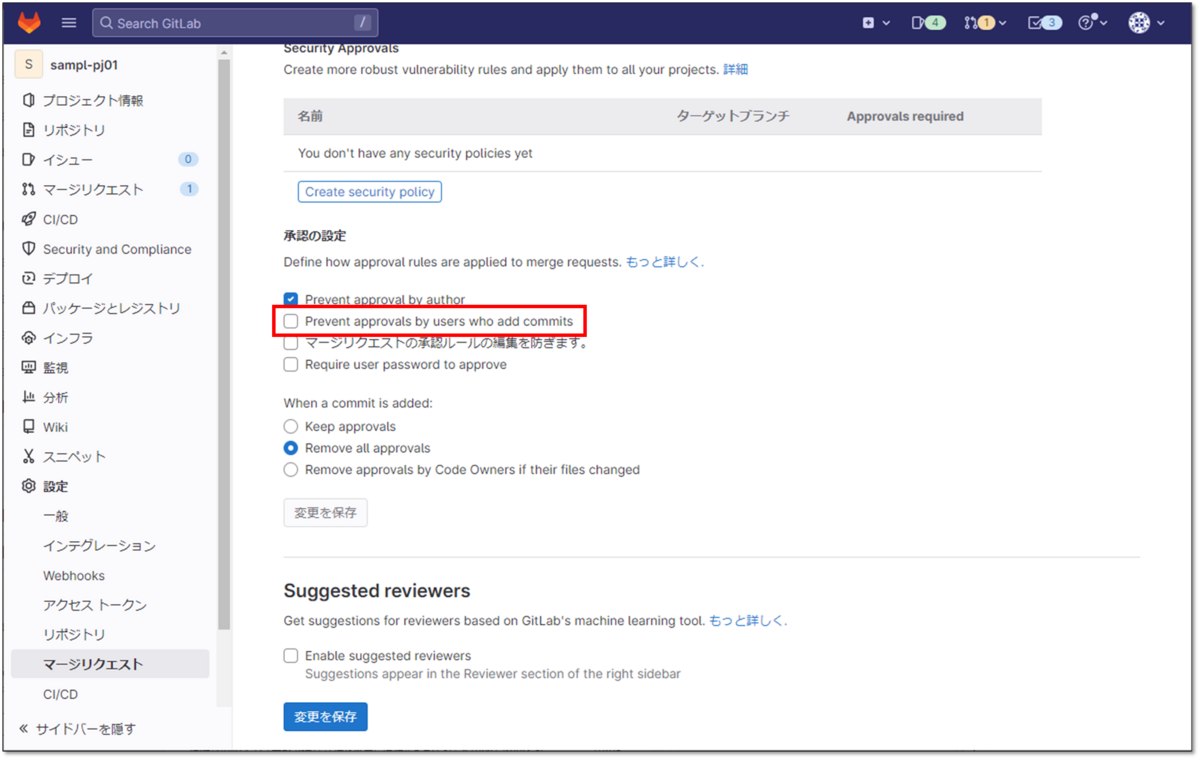Enable Prevent approvals by users who add commits
This screenshot has height=759, width=1200.
(x=290, y=321)
